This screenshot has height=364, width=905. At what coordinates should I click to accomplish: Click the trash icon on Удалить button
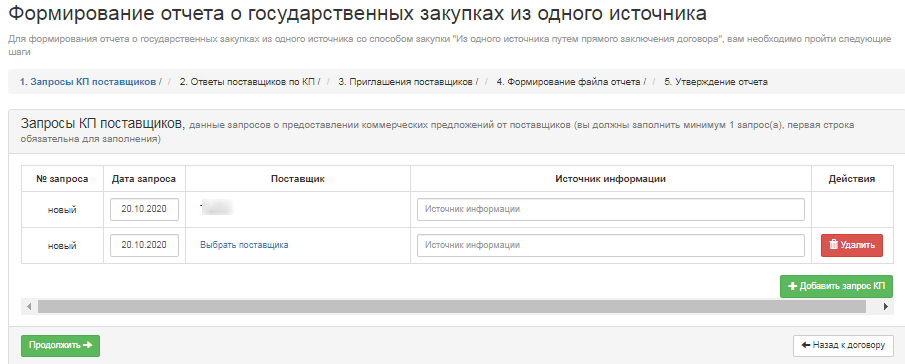pos(833,245)
